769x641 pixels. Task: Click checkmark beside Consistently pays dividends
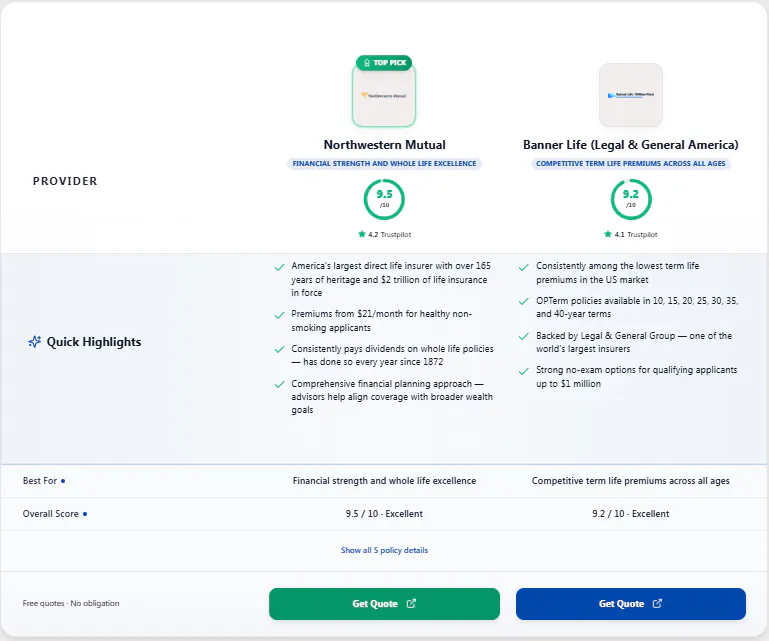click(x=280, y=349)
